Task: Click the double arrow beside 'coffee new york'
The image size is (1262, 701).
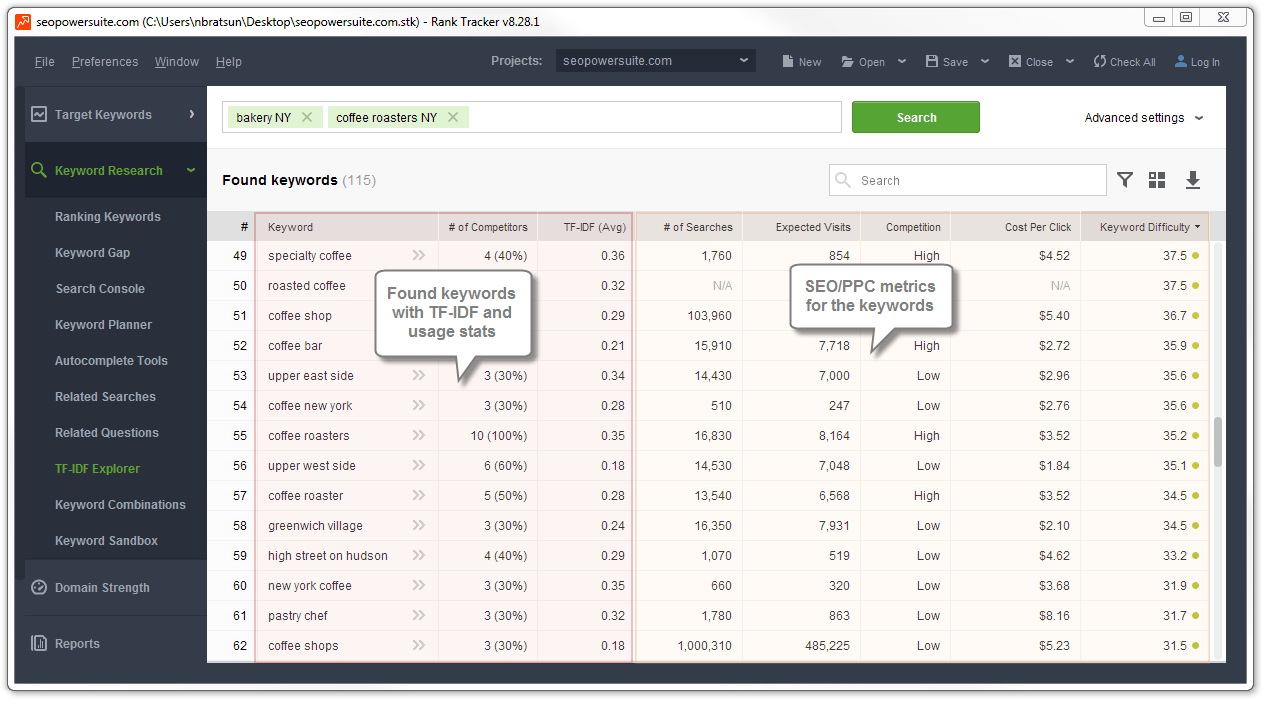Action: (x=418, y=405)
